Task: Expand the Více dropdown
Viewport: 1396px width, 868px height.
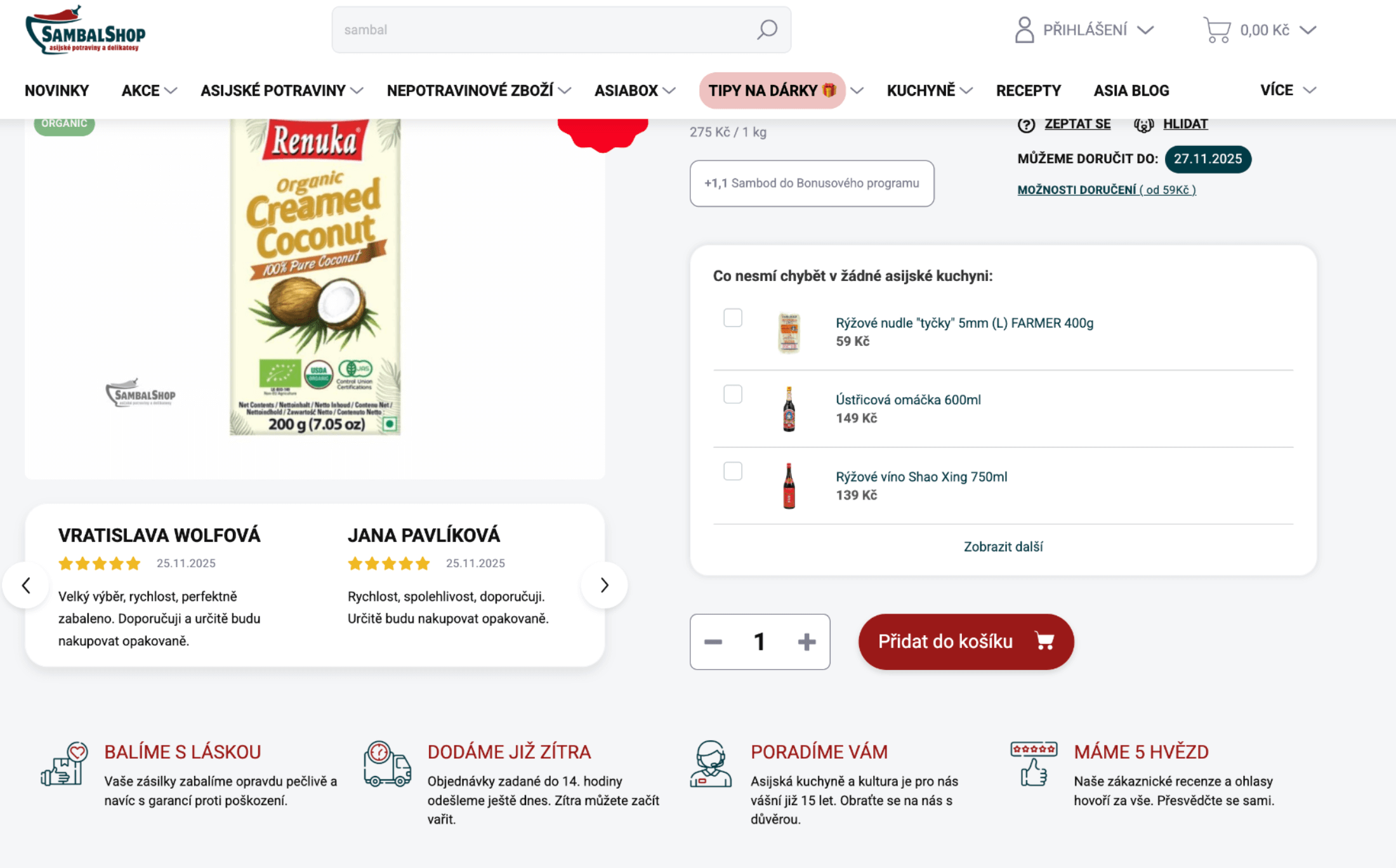Action: tap(1287, 90)
